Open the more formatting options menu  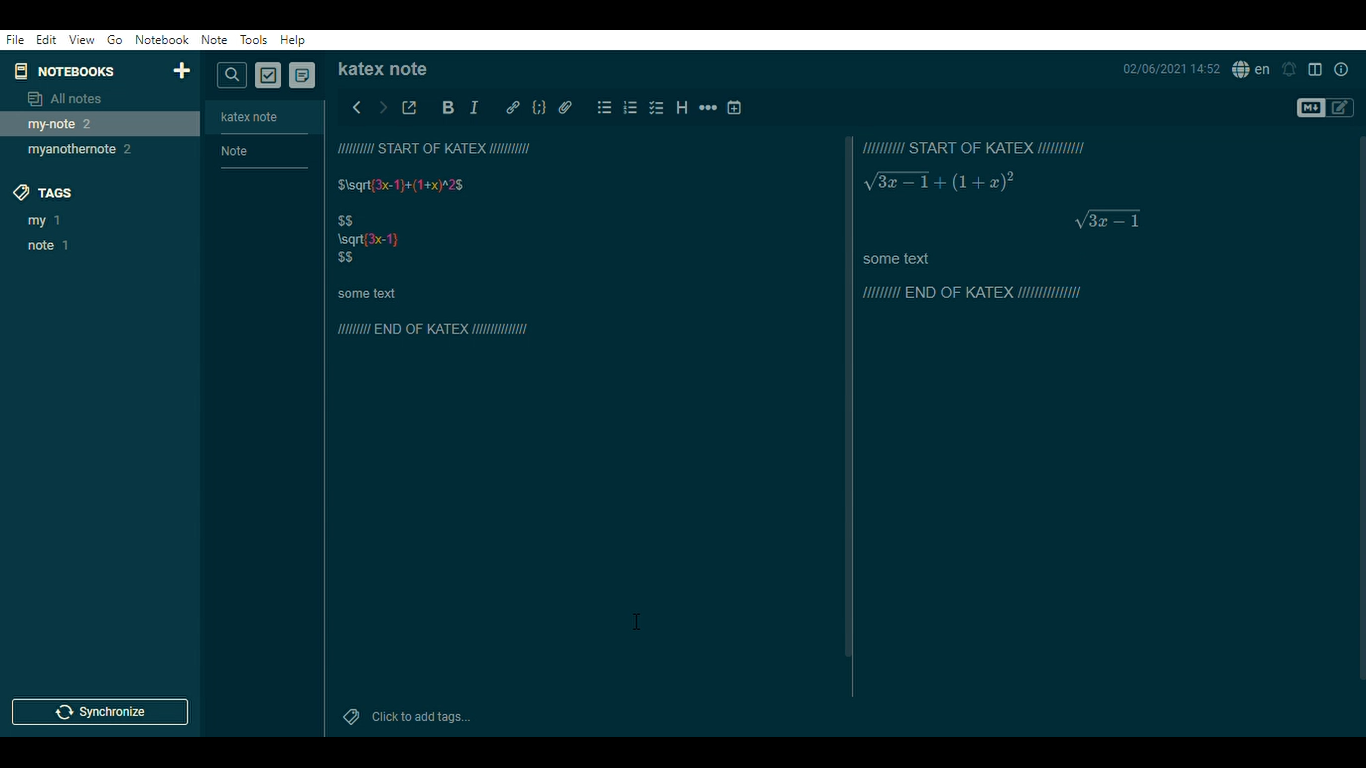(708, 107)
